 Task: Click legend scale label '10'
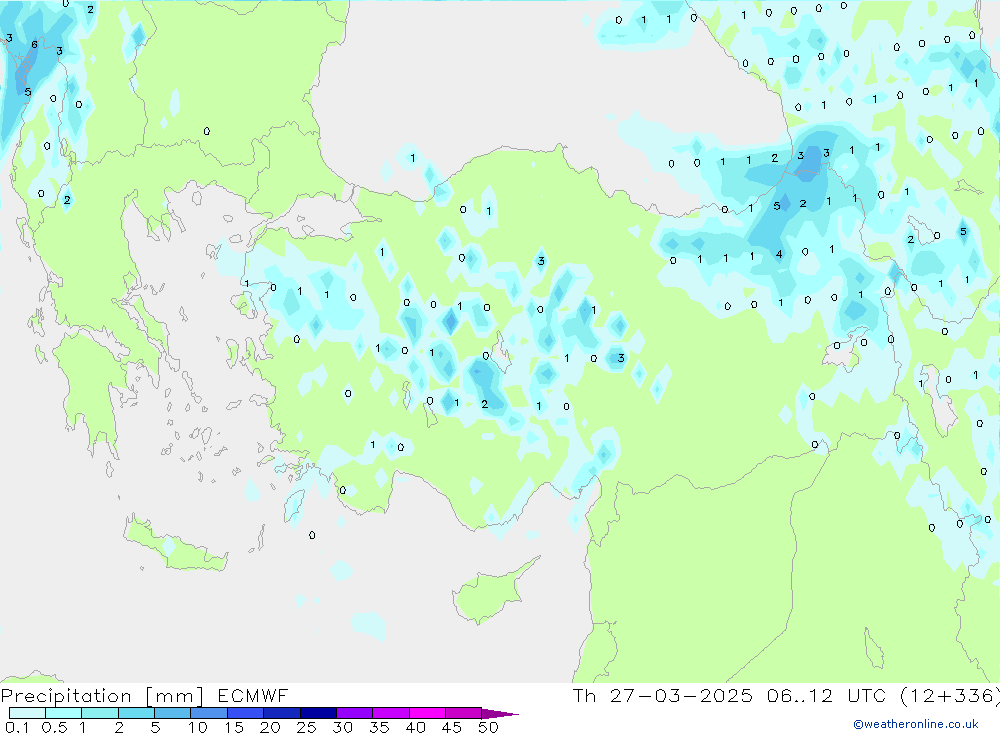pyautogui.click(x=198, y=727)
